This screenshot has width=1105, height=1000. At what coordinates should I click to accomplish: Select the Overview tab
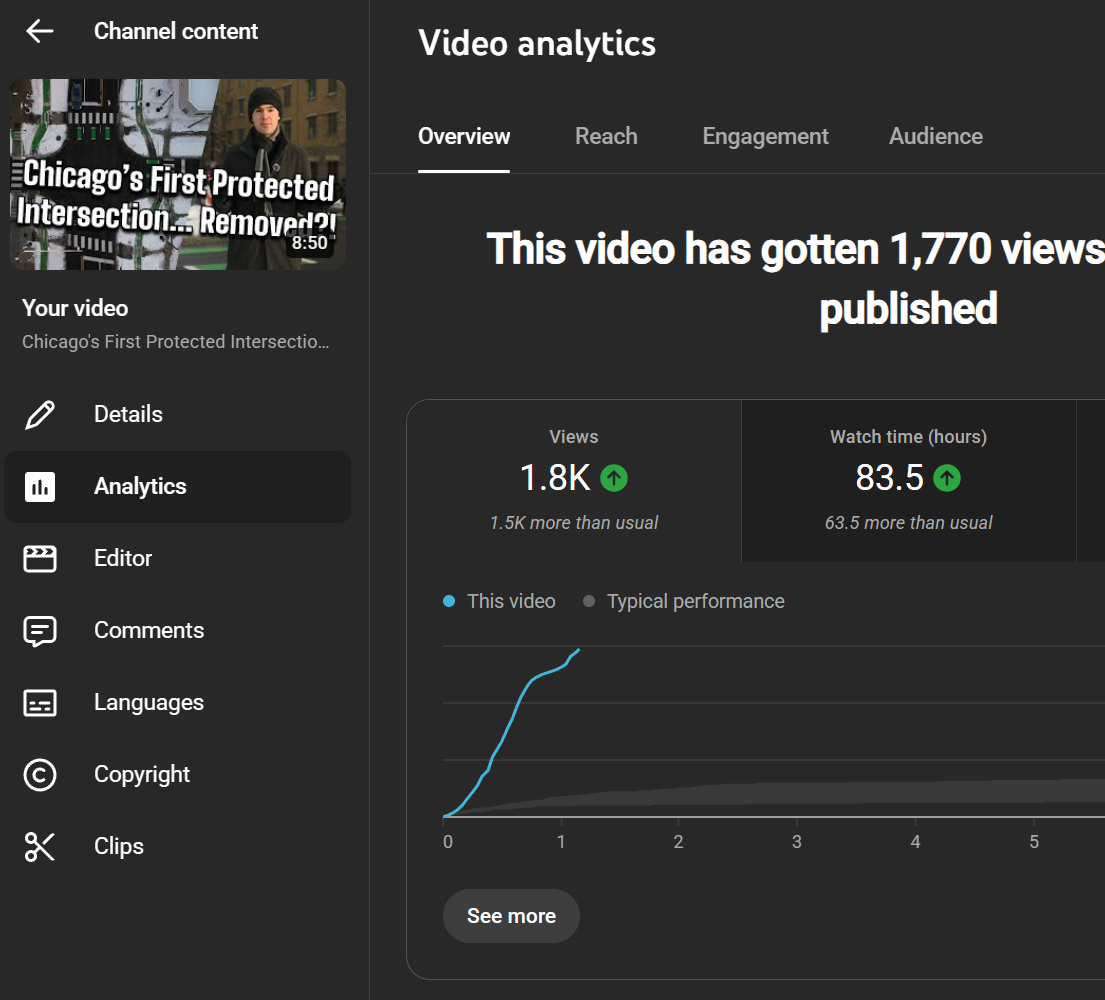coord(464,137)
